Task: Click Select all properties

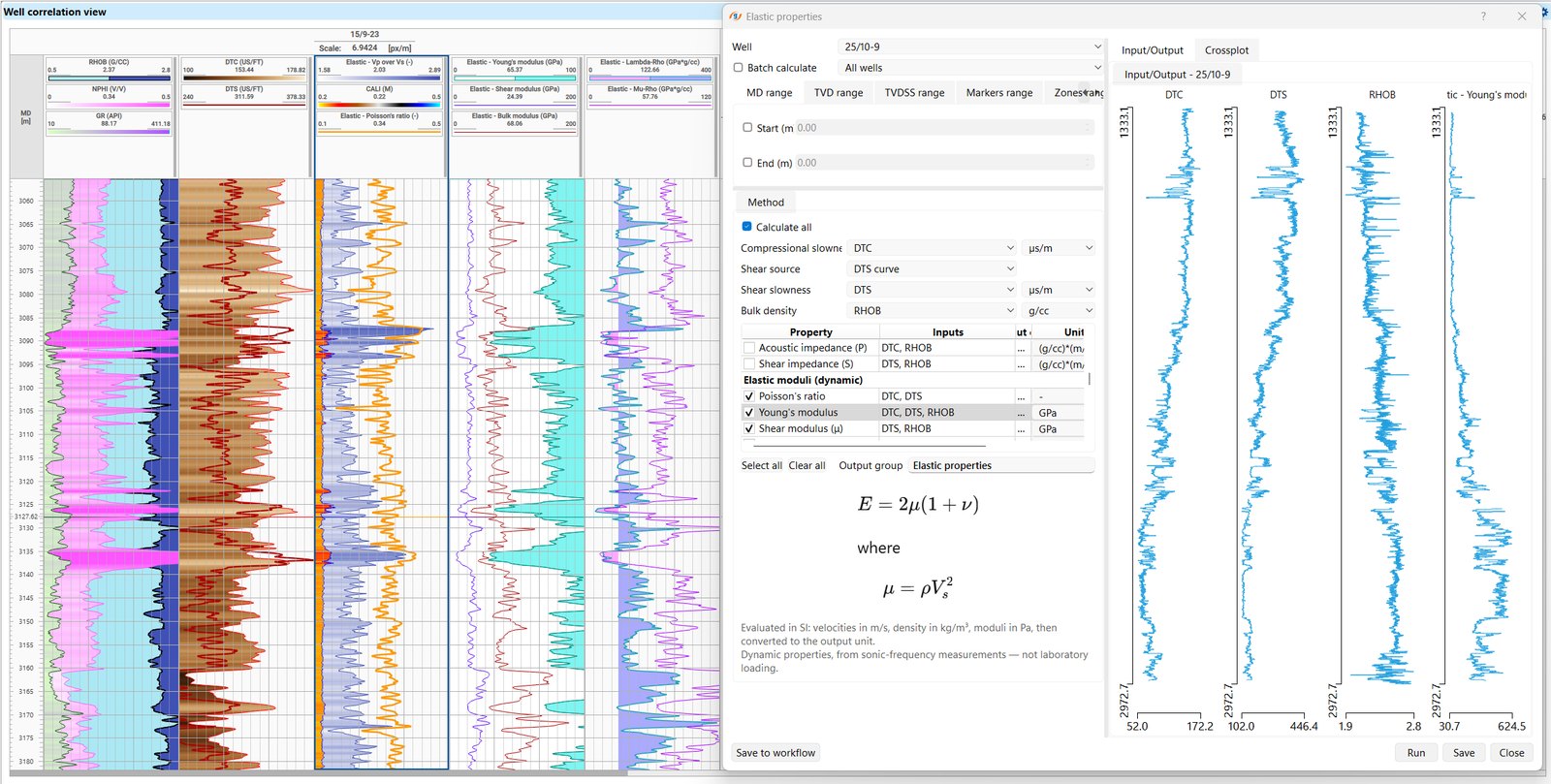Action: point(762,466)
